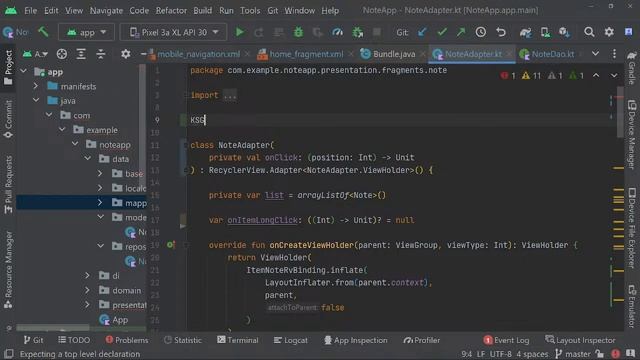Screen dimensions: 640x360
Task: Collapse the app module node
Action: (24, 72)
